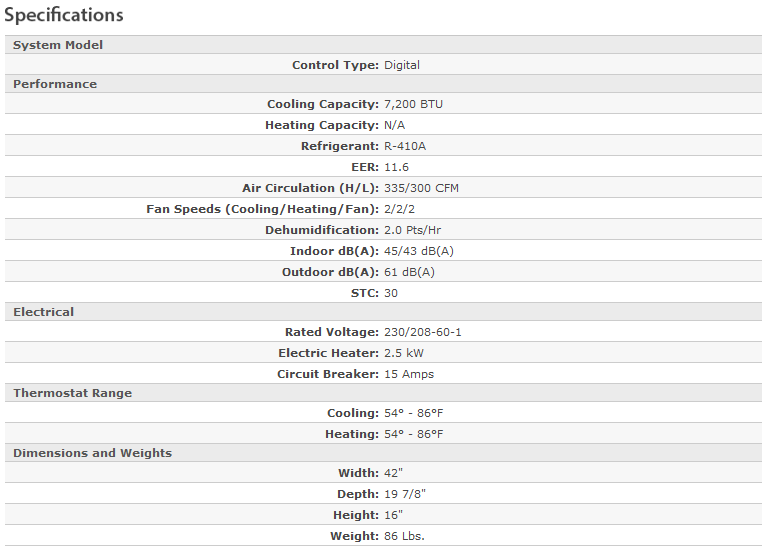The height and width of the screenshot is (554, 767).
Task: Click the Circuit Breaker 15 Amps value
Action: [x=409, y=374]
